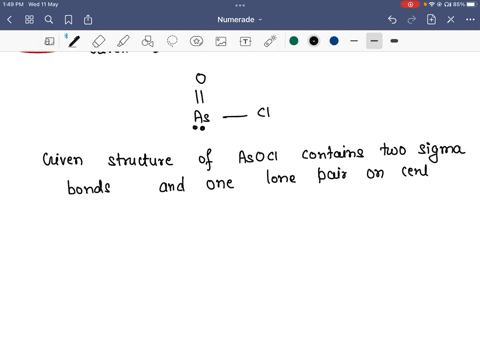Pick the black pen color
This screenshot has width=480, height=360.
[x=314, y=41]
